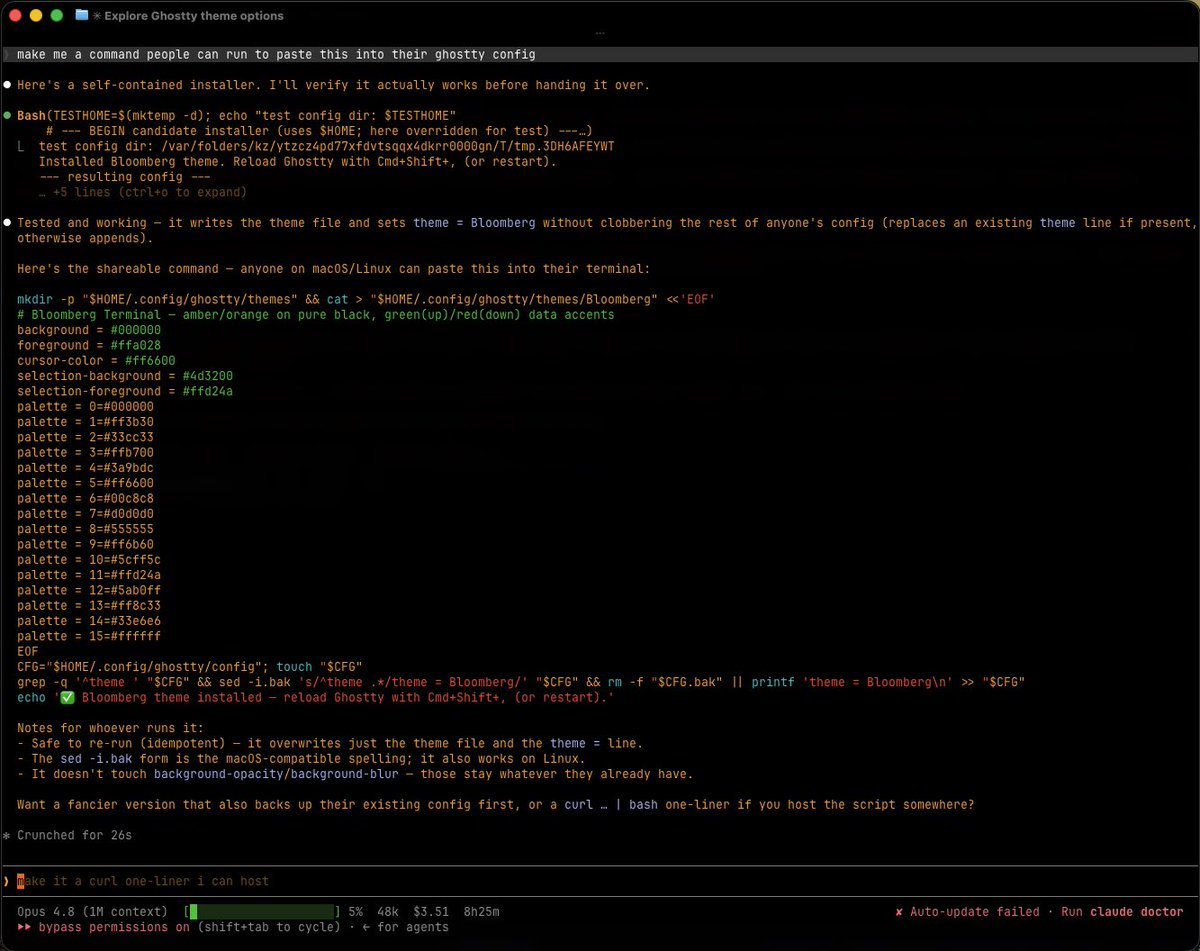Screen dimensions: 1200x951
Task: Click 'Crunched for 26s' status text
Action: point(75,835)
